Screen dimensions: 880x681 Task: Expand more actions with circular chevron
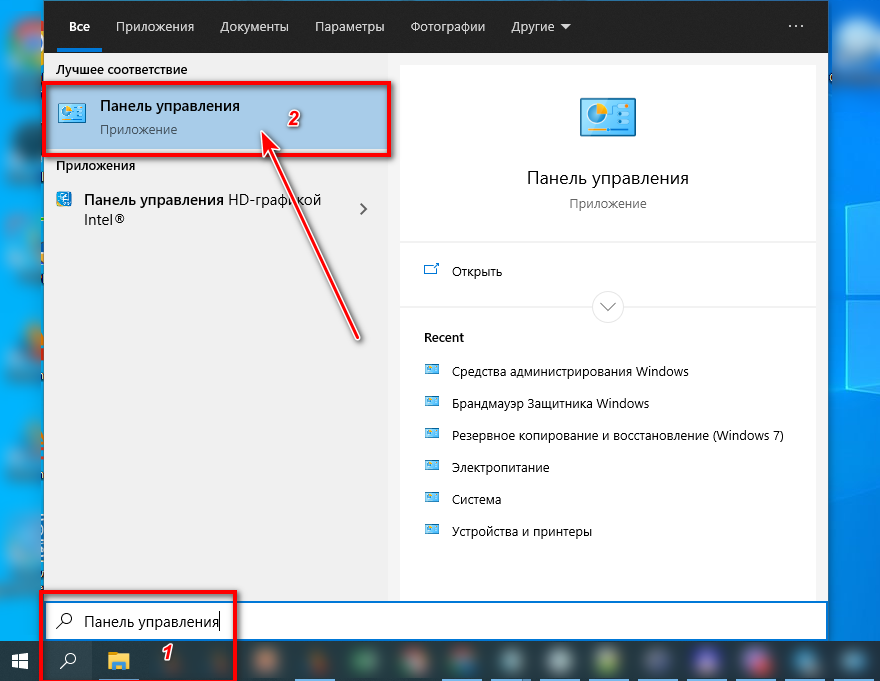[x=608, y=307]
